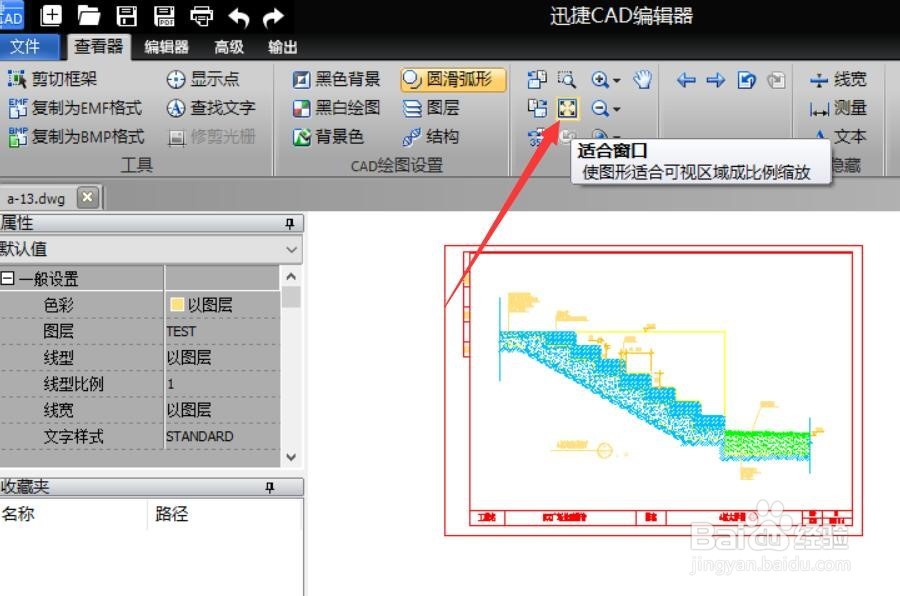
Task: Save as PDF using the PDF disk icon
Action: 164,16
